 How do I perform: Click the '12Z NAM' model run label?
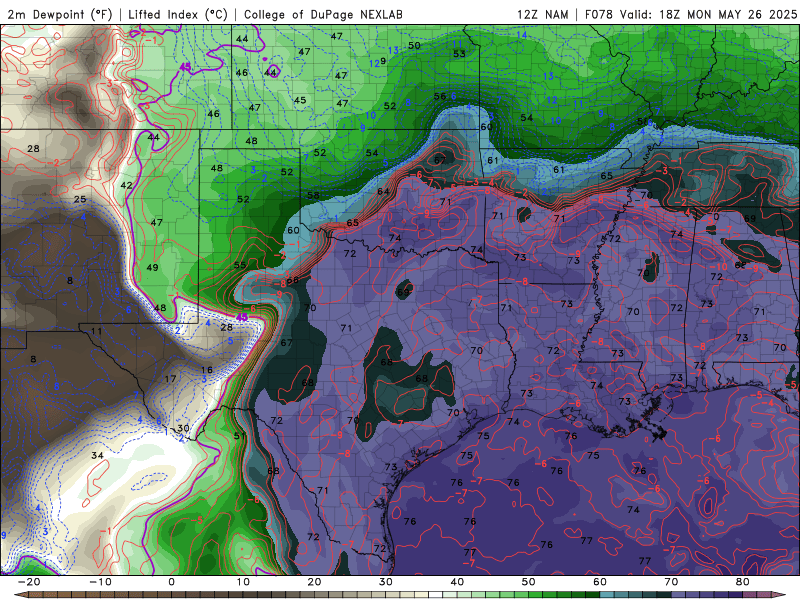point(542,14)
